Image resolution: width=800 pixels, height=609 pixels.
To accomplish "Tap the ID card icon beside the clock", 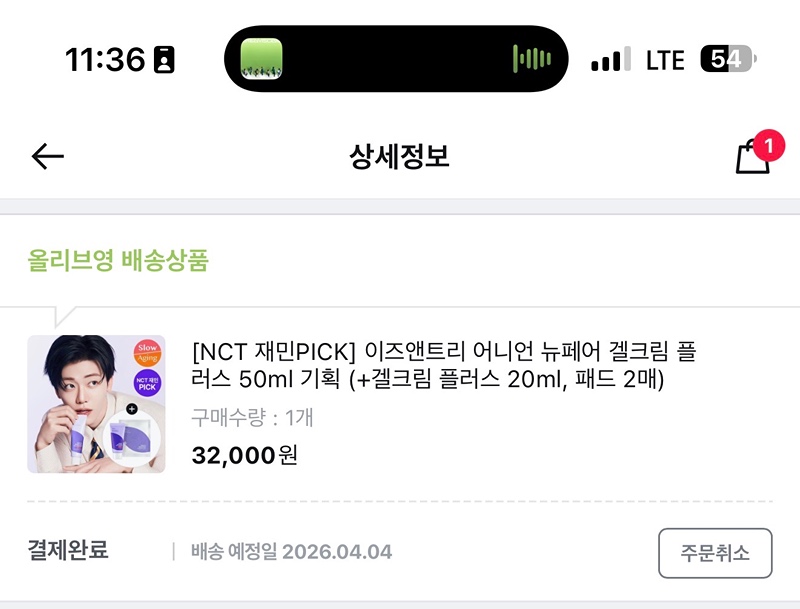I will (x=163, y=60).
